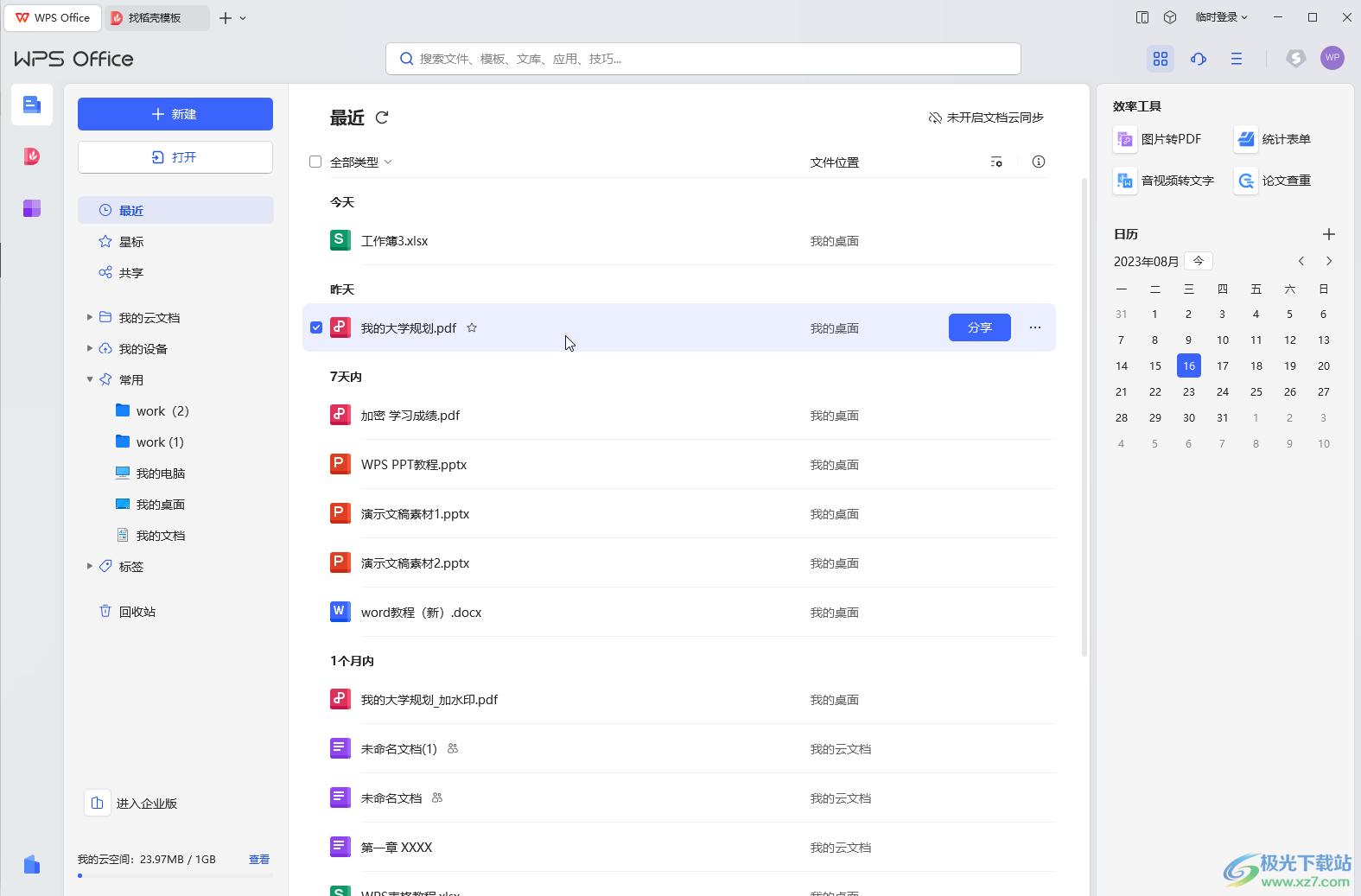Click the cloud storage usage bar

(175, 876)
